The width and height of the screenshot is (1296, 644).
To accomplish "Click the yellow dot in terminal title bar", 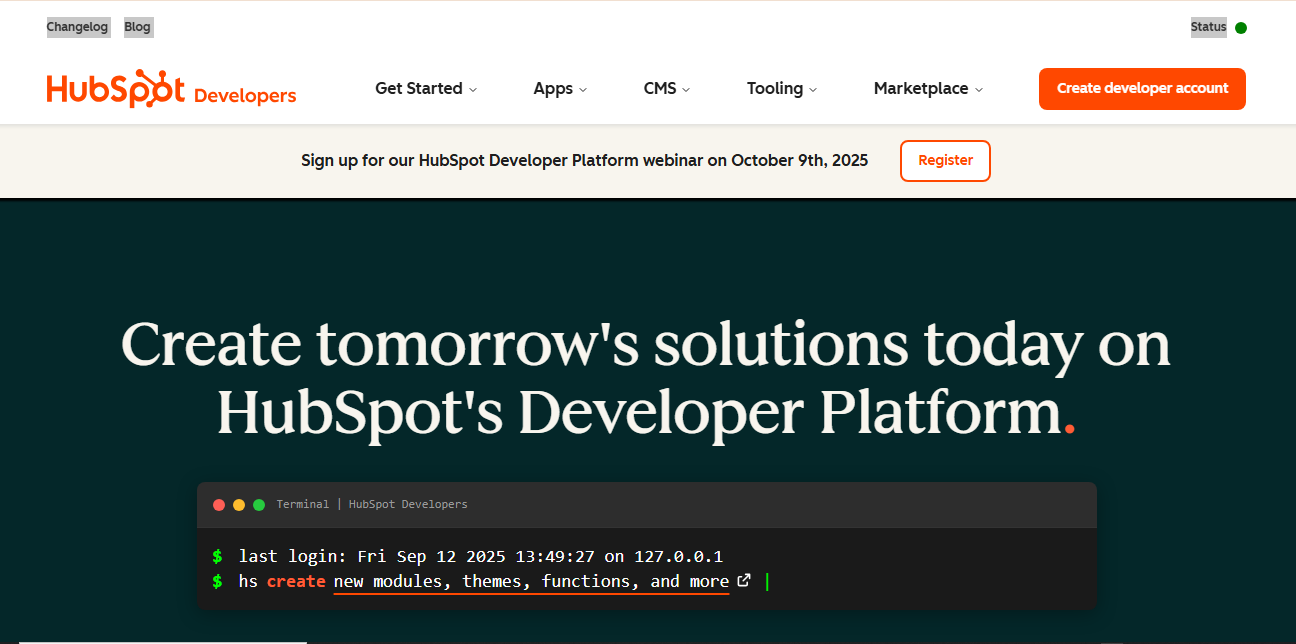I will [x=239, y=505].
